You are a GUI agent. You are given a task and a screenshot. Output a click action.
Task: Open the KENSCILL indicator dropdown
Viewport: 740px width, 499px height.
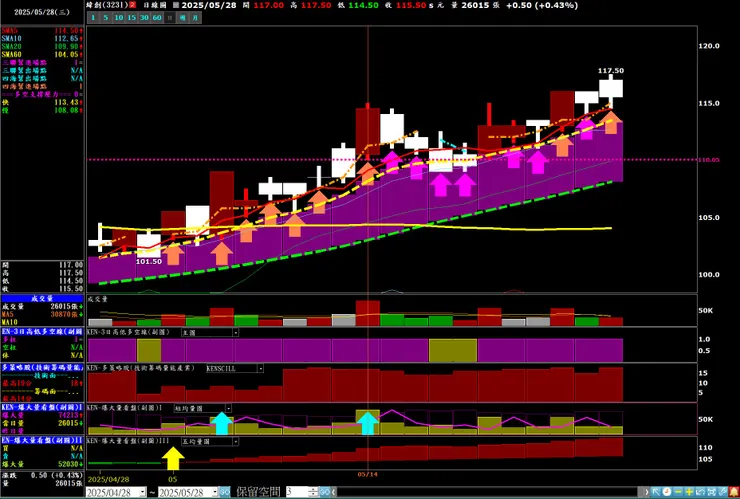235,368
